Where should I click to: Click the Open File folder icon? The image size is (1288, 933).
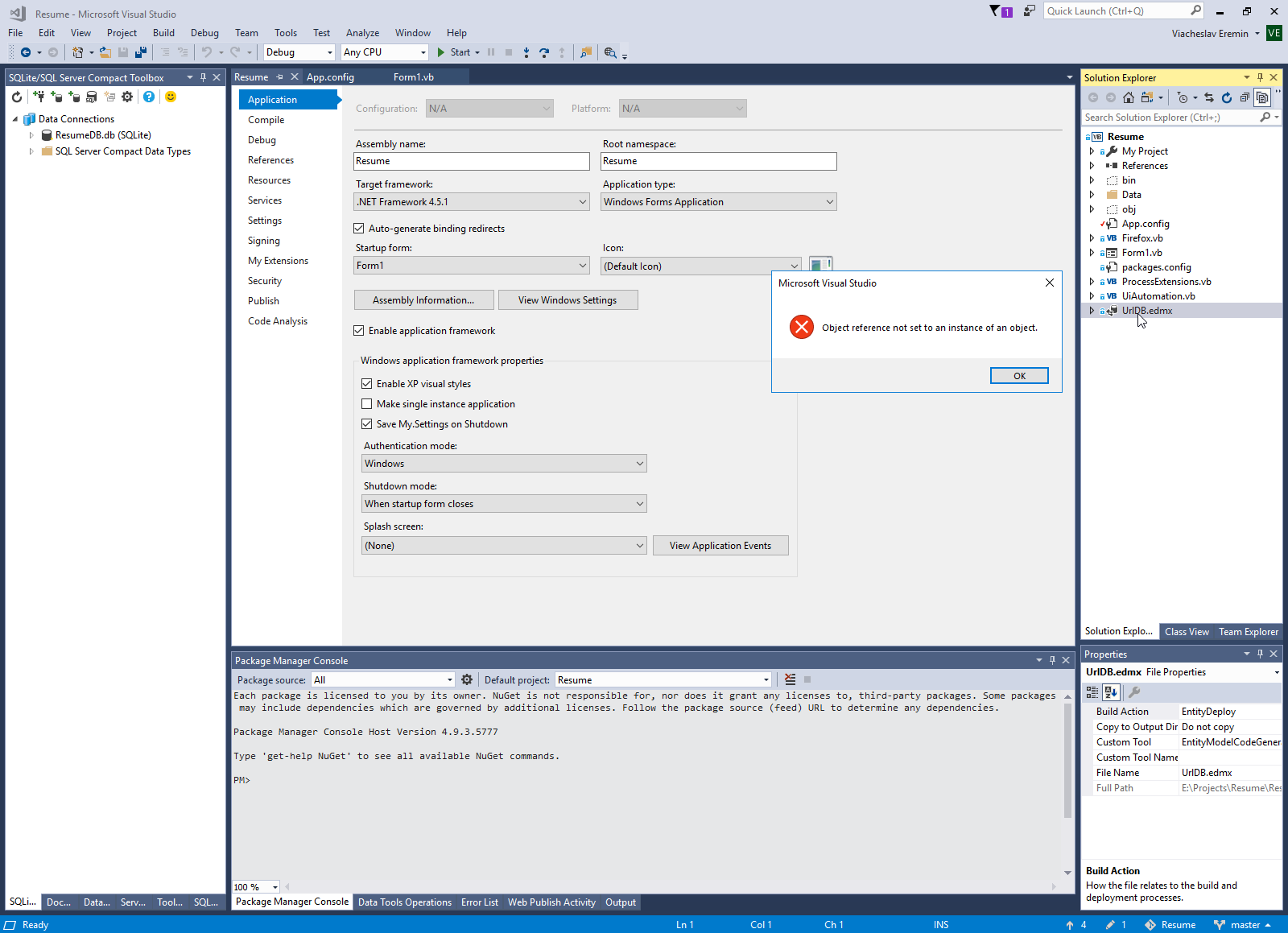[x=105, y=52]
